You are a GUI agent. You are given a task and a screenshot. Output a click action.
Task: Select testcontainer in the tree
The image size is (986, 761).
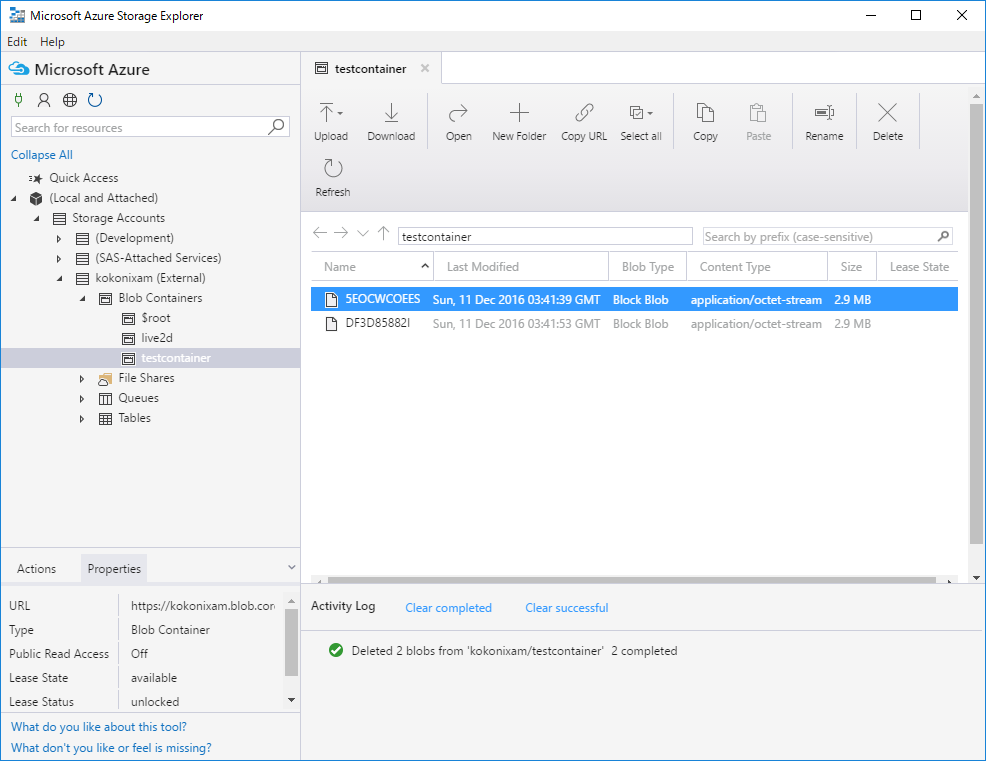(x=150, y=358)
